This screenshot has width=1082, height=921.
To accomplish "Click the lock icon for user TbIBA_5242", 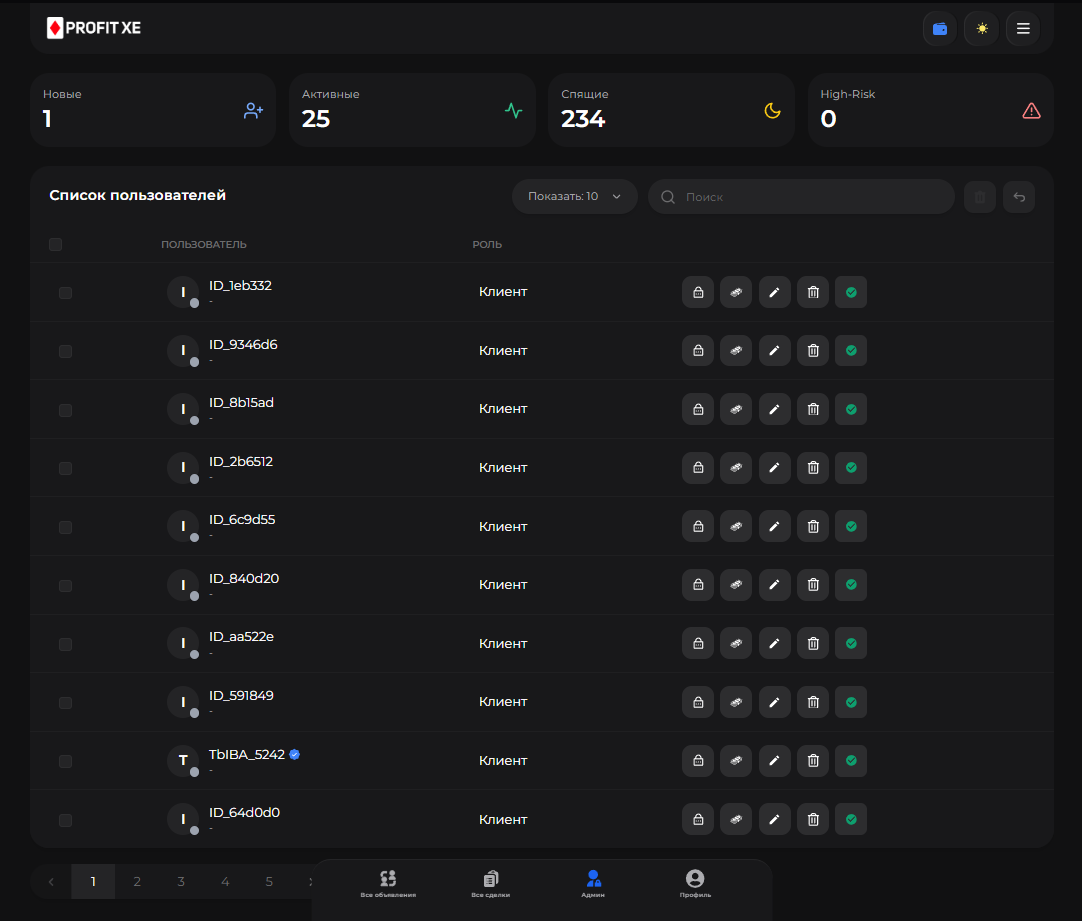I will click(697, 761).
